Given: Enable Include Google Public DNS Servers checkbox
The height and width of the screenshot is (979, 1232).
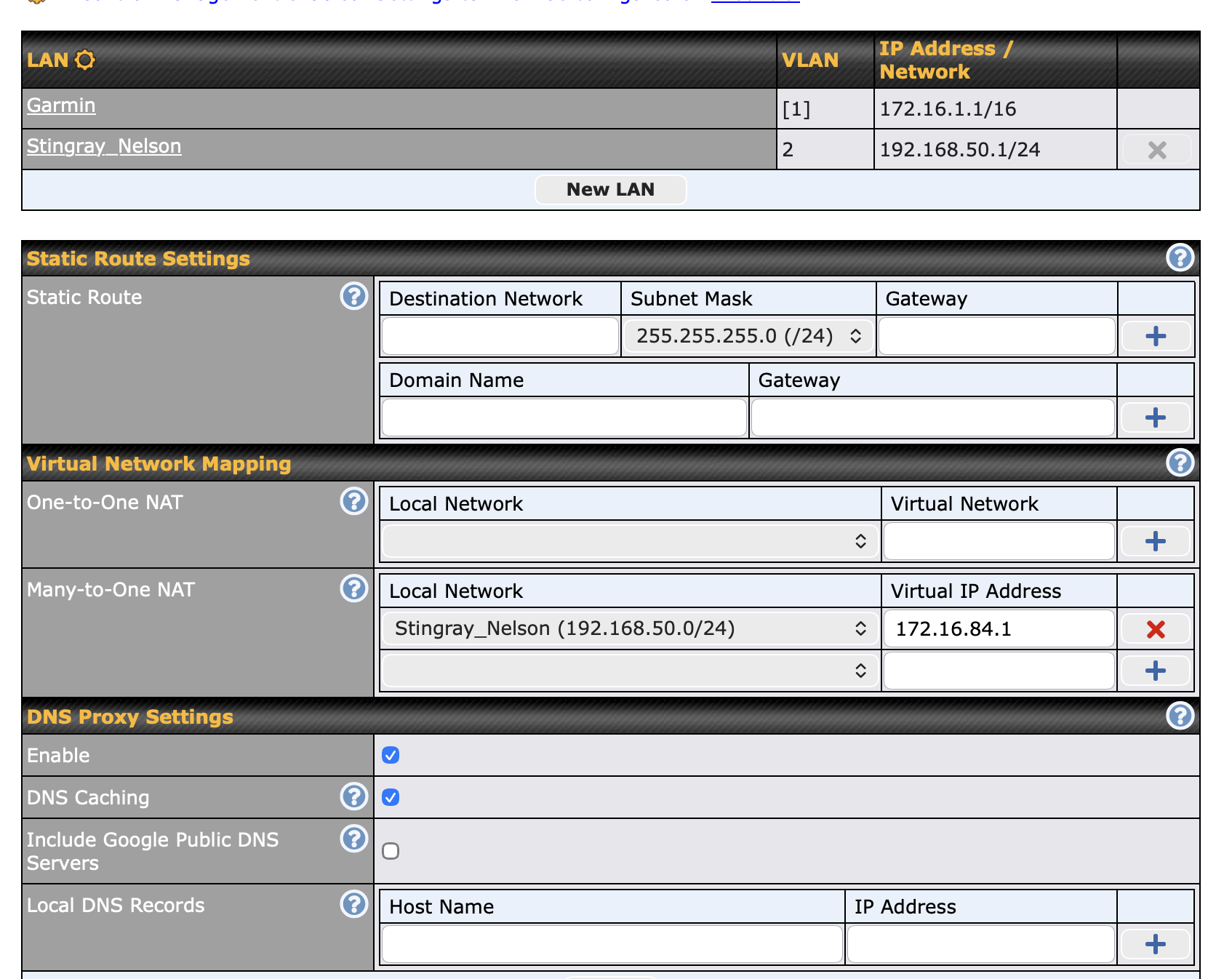Looking at the screenshot, I should click(x=391, y=851).
